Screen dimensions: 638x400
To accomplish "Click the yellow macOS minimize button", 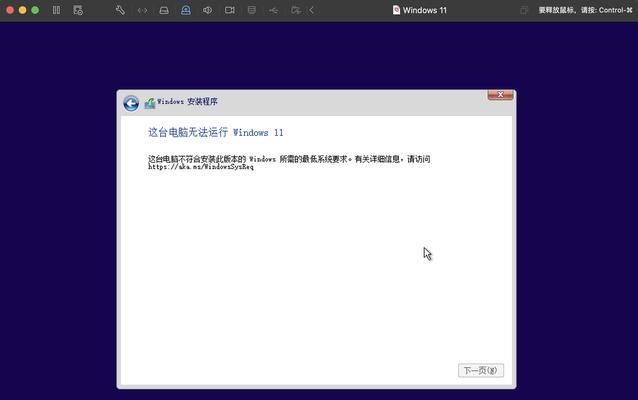I will click(x=23, y=10).
